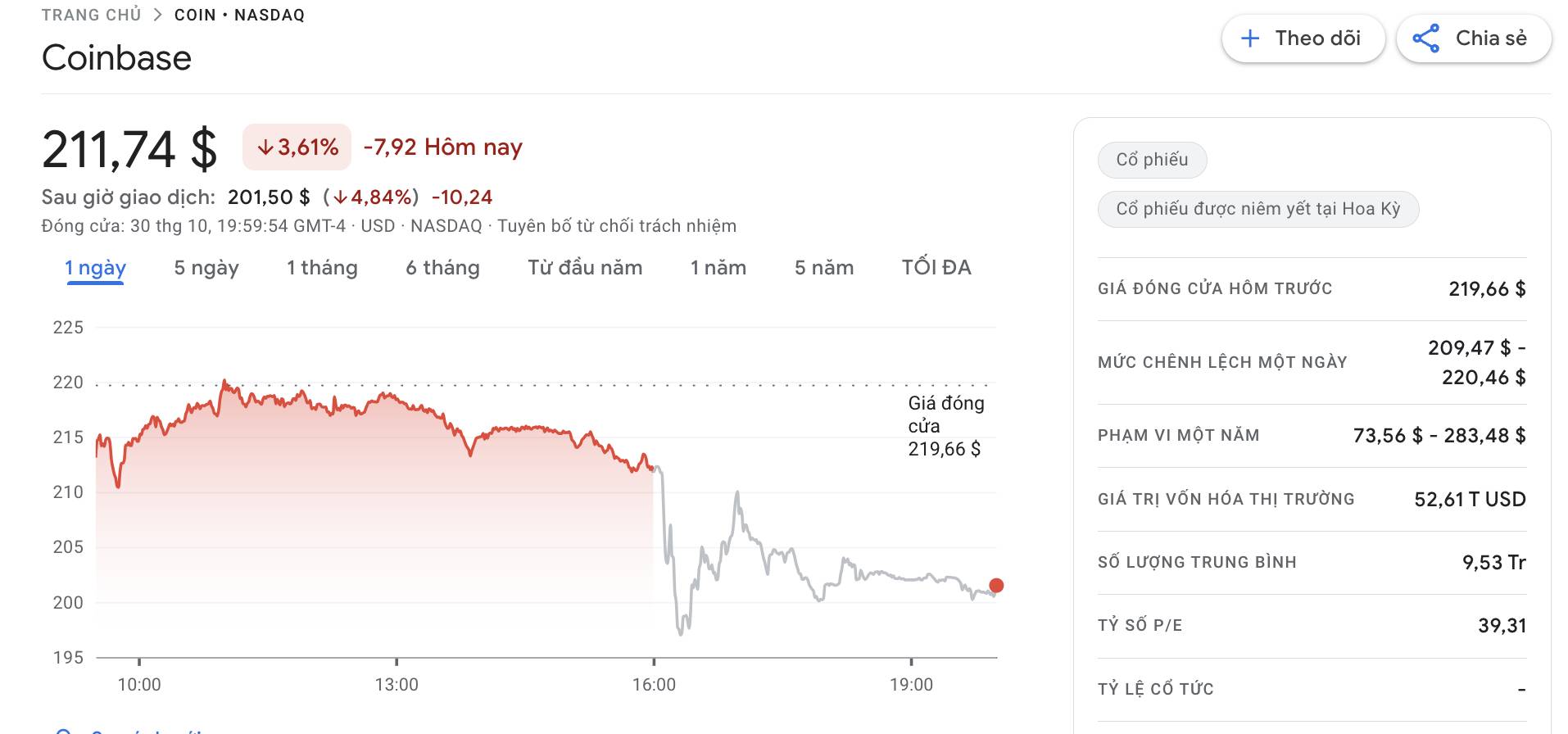The height and width of the screenshot is (734, 1568).
Task: Select the 1 ngày time range tab
Action: coord(95,268)
